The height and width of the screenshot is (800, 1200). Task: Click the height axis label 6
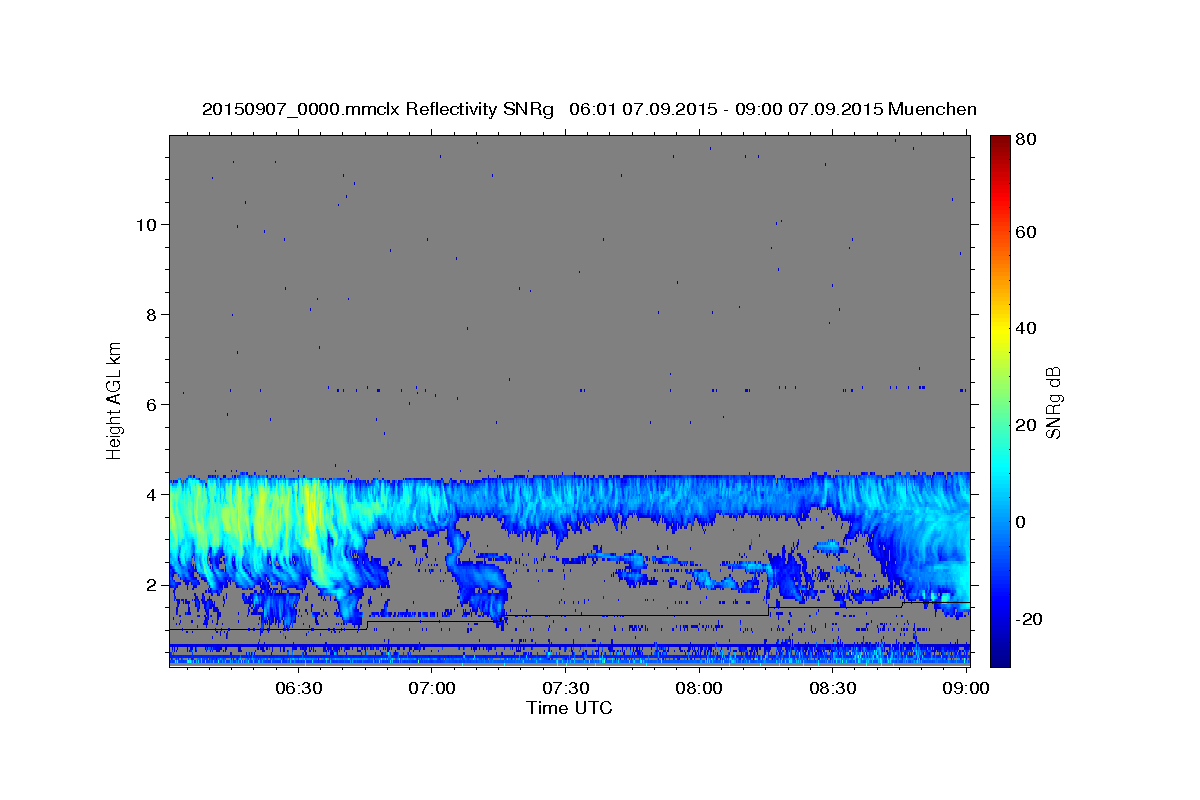[x=151, y=404]
